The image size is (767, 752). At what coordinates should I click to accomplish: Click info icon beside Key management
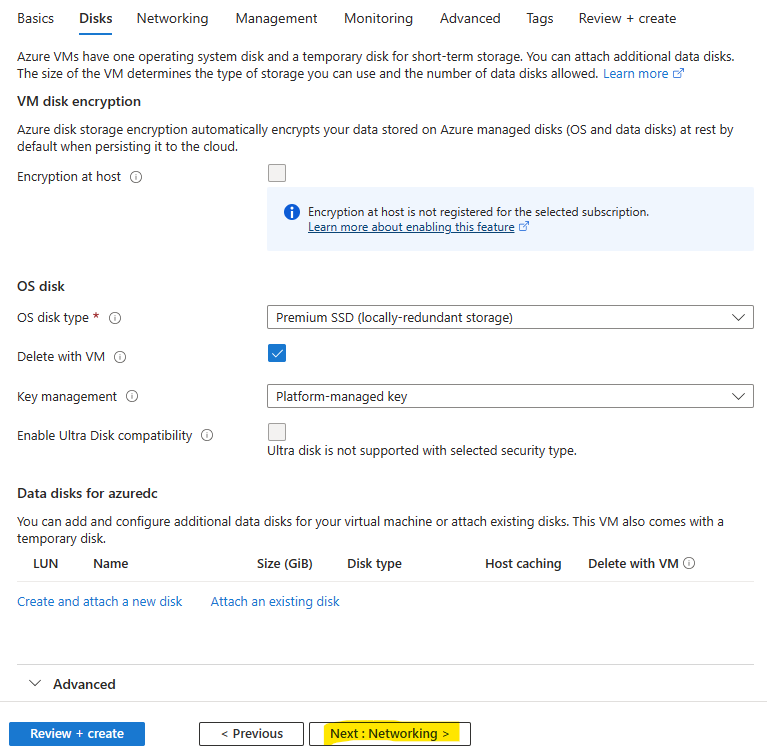pos(132,396)
